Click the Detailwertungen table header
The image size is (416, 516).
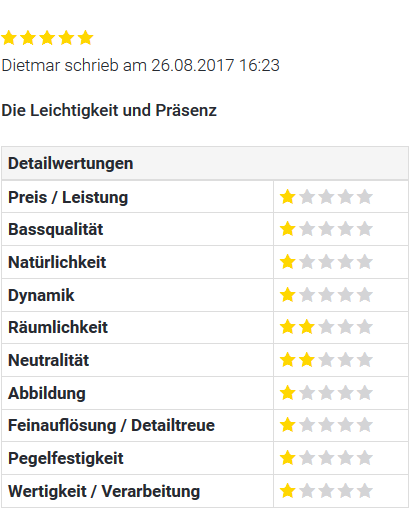pos(205,163)
